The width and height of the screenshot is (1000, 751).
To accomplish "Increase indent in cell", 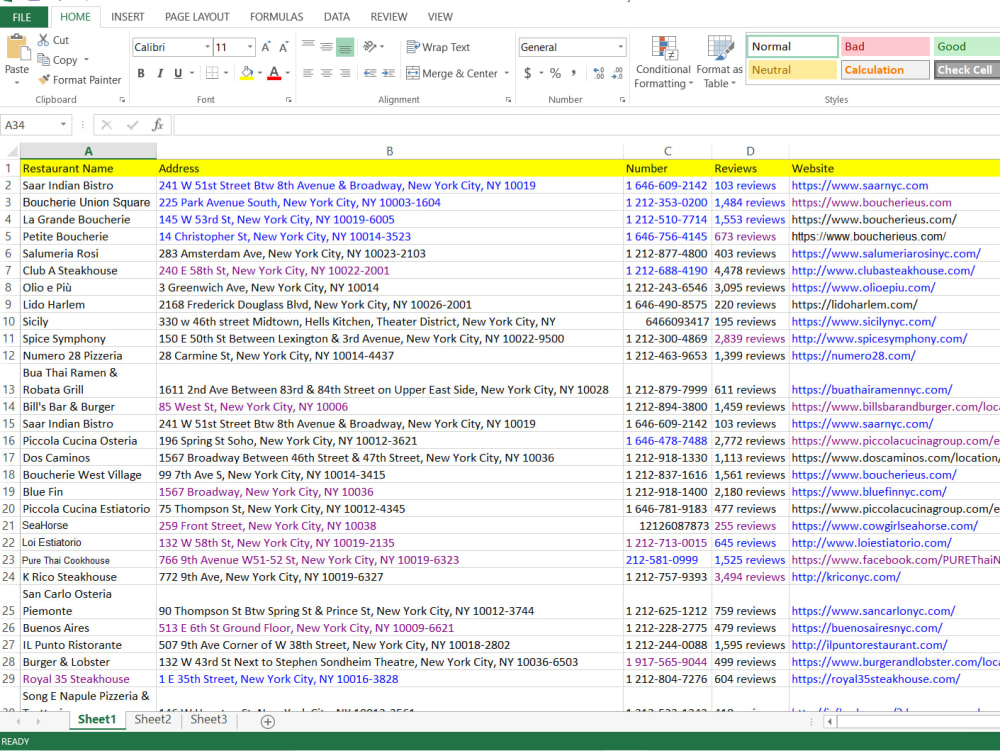I will [388, 73].
